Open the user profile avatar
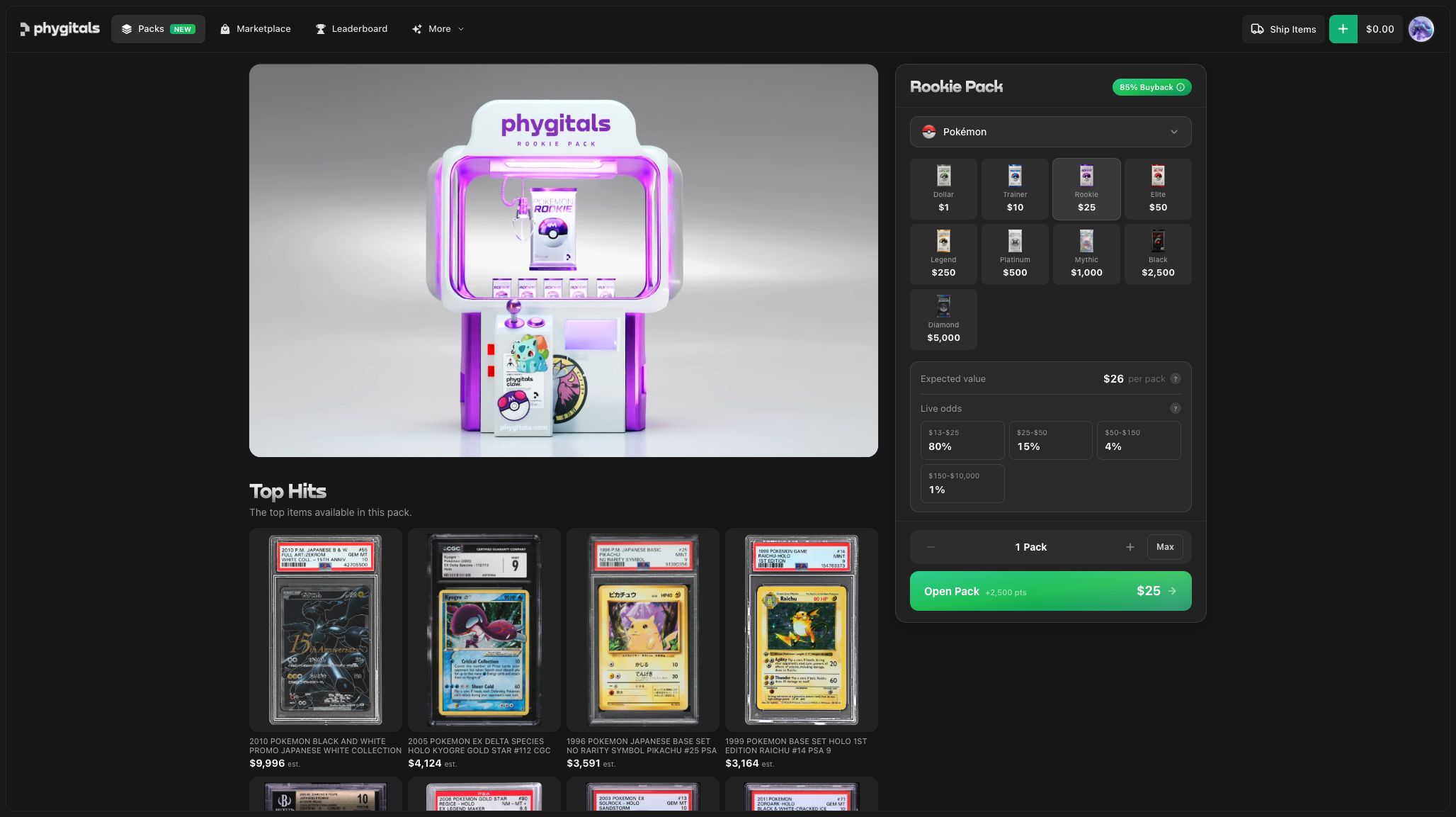 coord(1421,29)
